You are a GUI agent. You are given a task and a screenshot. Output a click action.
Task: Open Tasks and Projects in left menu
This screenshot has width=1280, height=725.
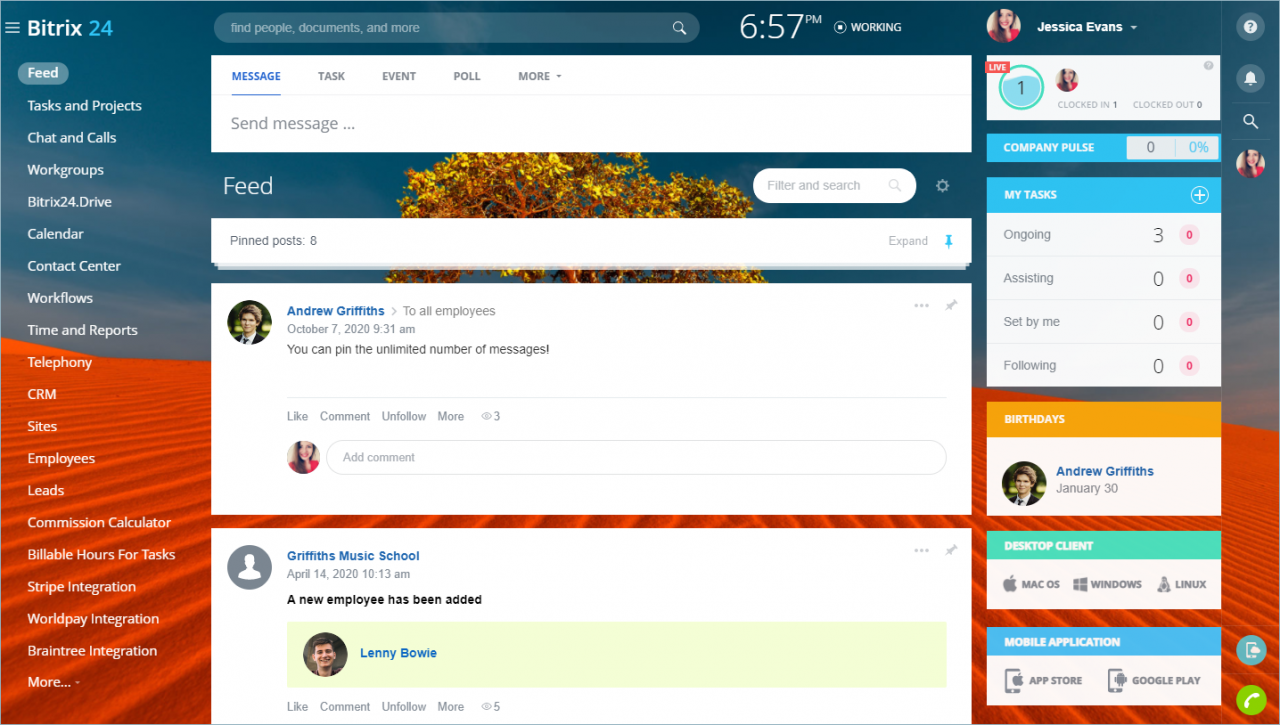84,106
